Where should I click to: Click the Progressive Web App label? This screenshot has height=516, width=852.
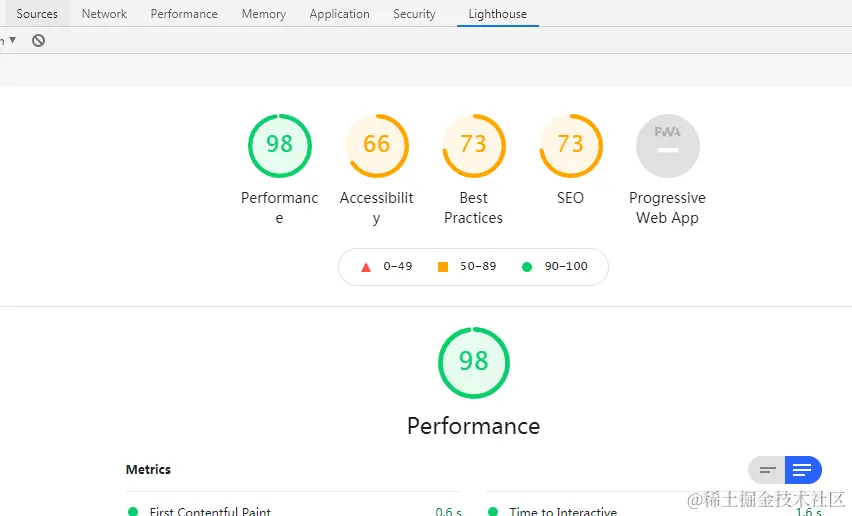pos(667,207)
